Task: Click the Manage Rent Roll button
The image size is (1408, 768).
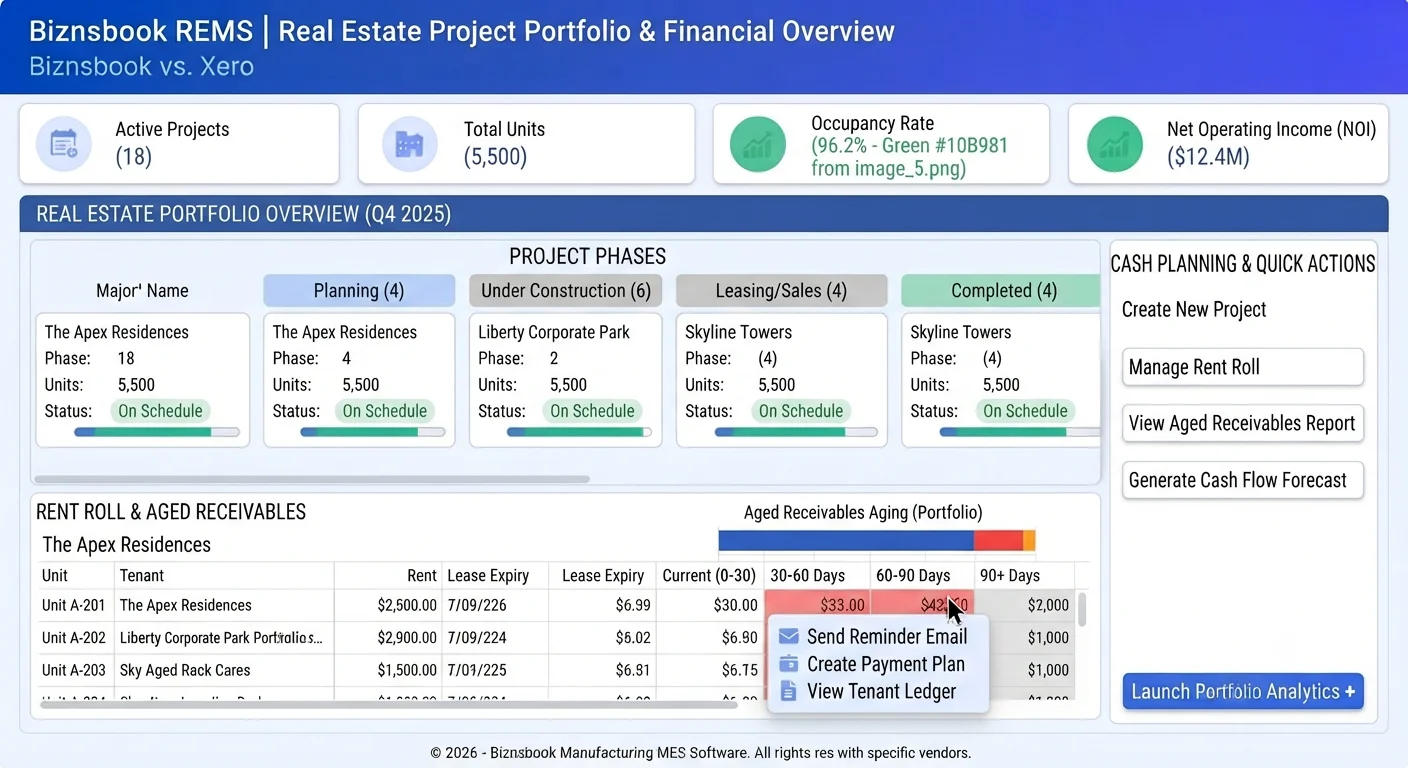Action: click(1243, 367)
